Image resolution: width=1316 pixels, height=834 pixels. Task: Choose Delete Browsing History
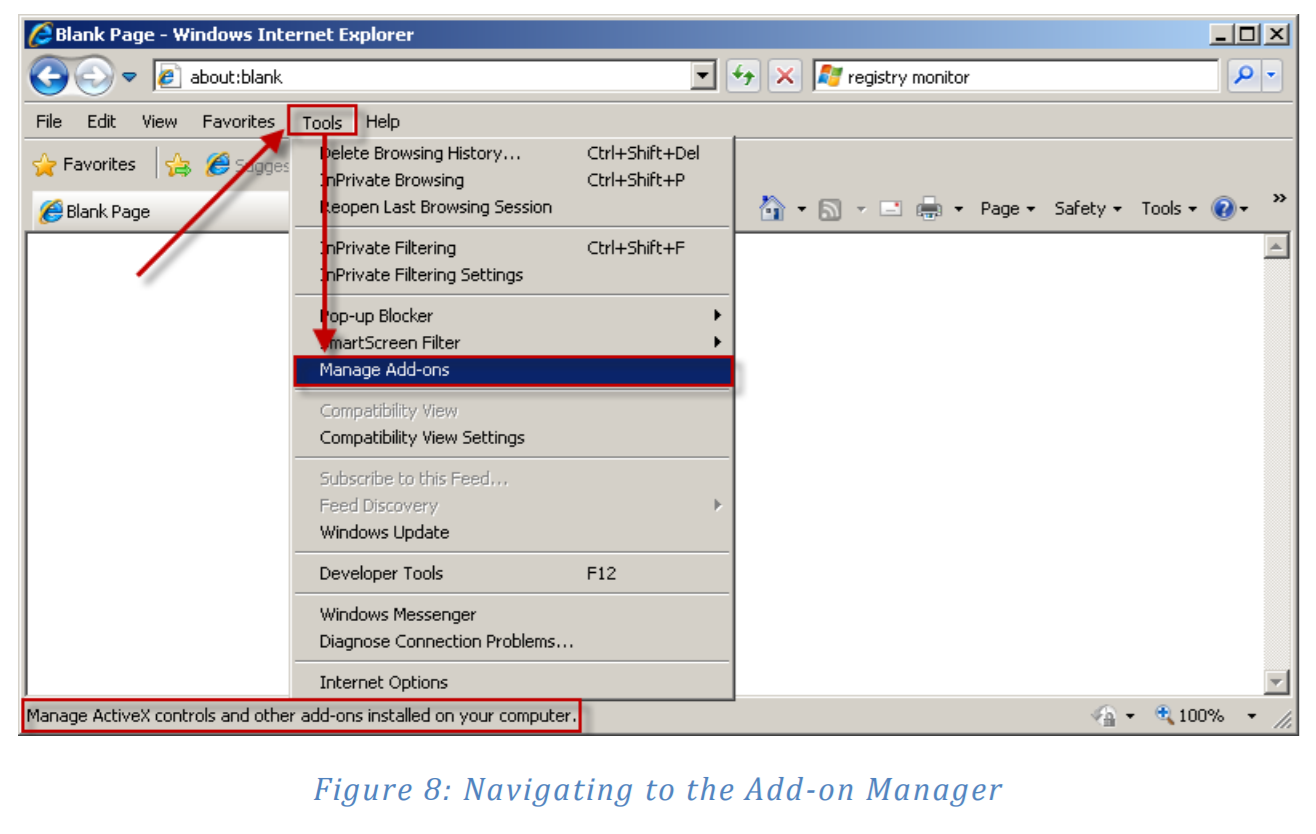point(512,153)
